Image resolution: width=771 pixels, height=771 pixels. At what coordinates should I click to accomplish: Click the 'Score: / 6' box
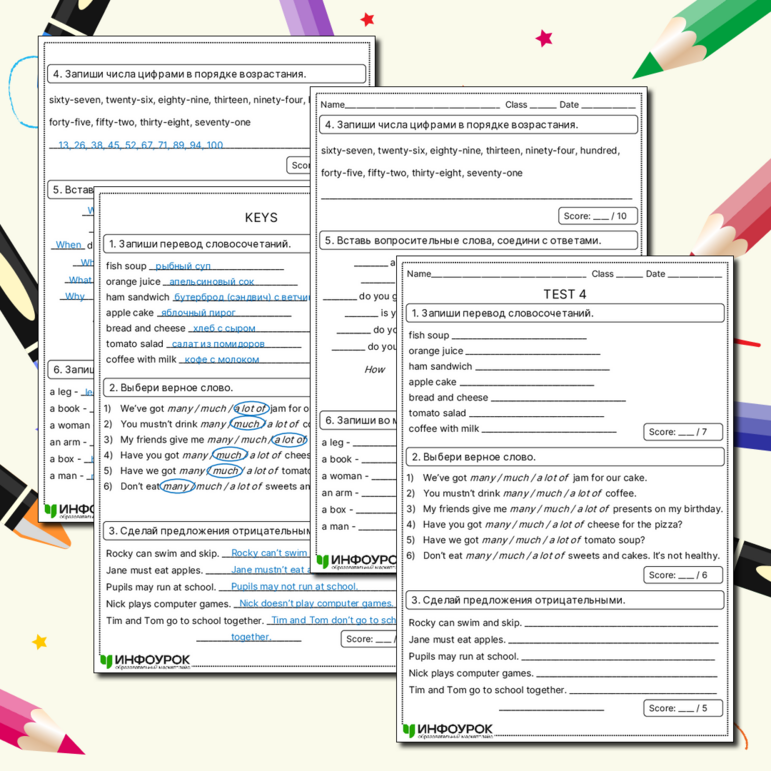click(x=683, y=575)
